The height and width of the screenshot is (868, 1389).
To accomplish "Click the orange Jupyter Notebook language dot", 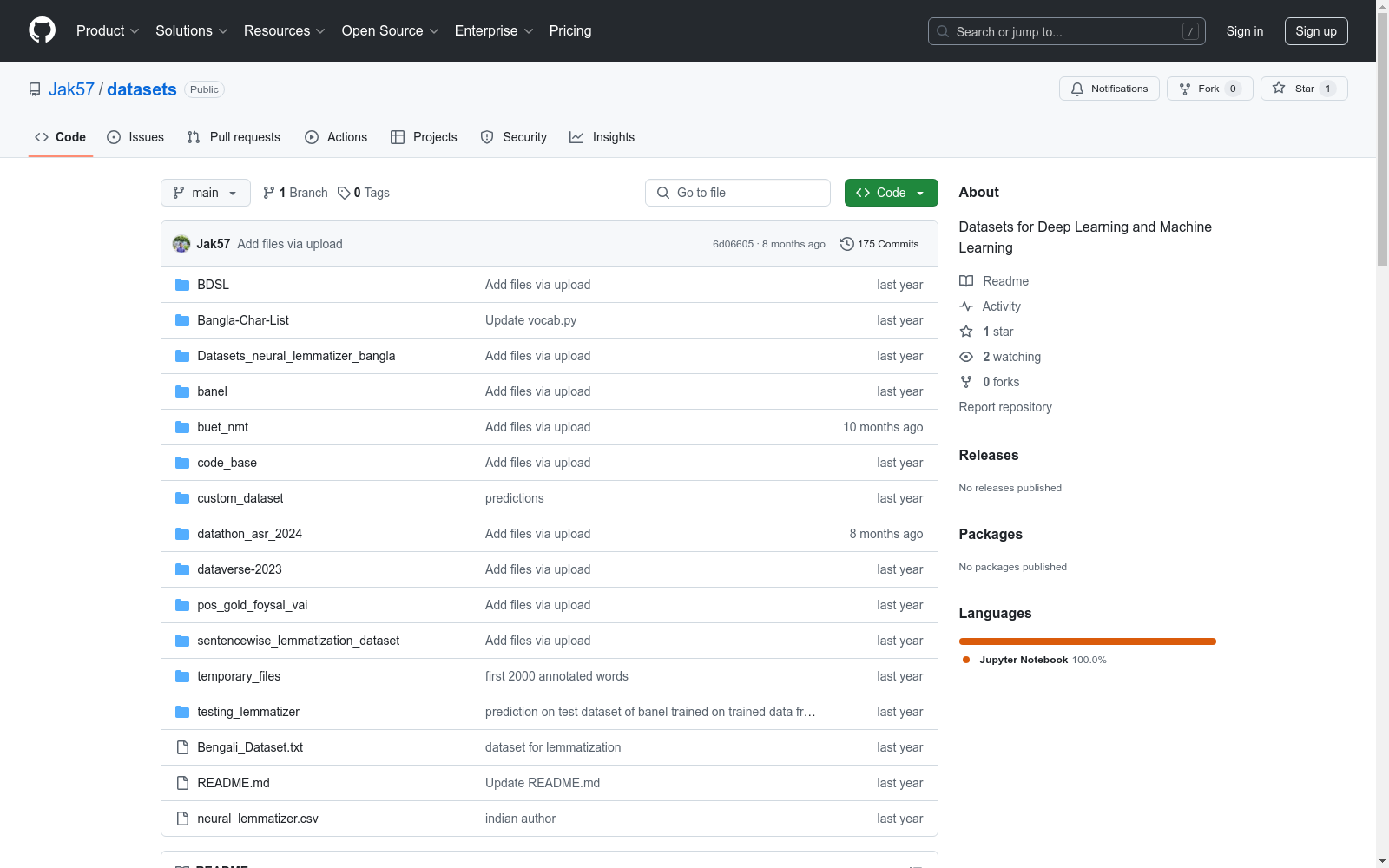I will (966, 660).
